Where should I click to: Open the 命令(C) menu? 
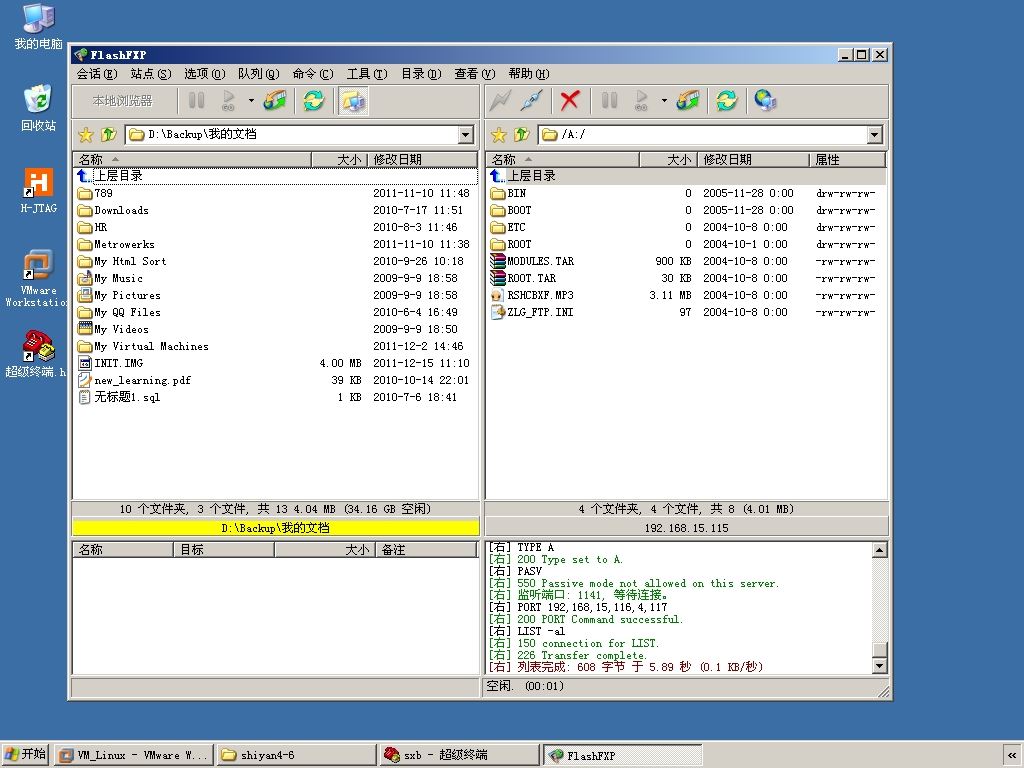click(313, 74)
